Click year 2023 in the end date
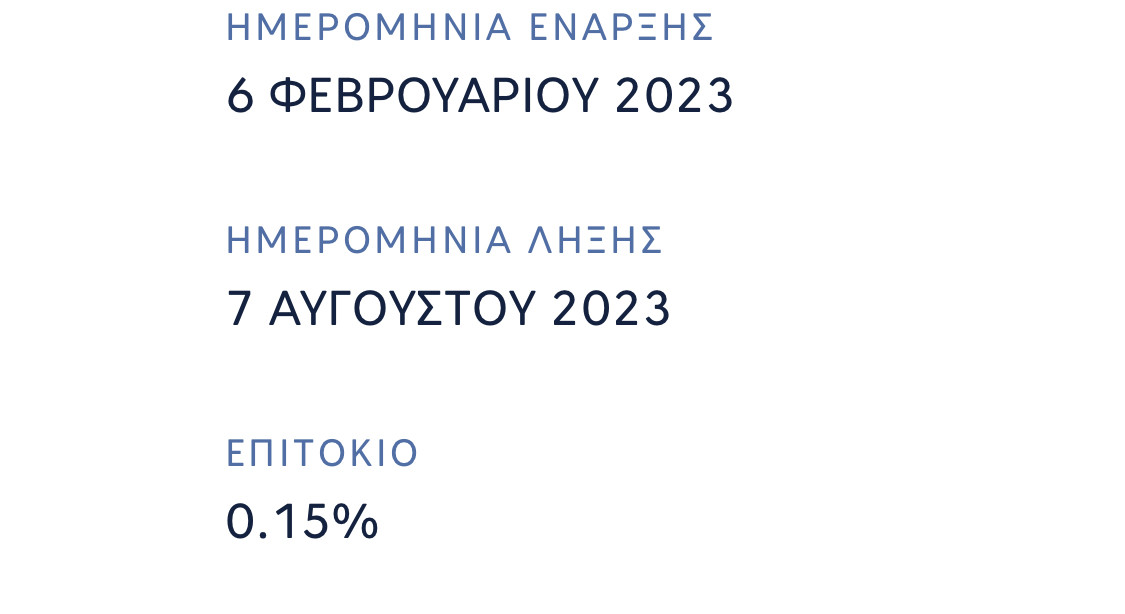1125x614 pixels. 611,309
